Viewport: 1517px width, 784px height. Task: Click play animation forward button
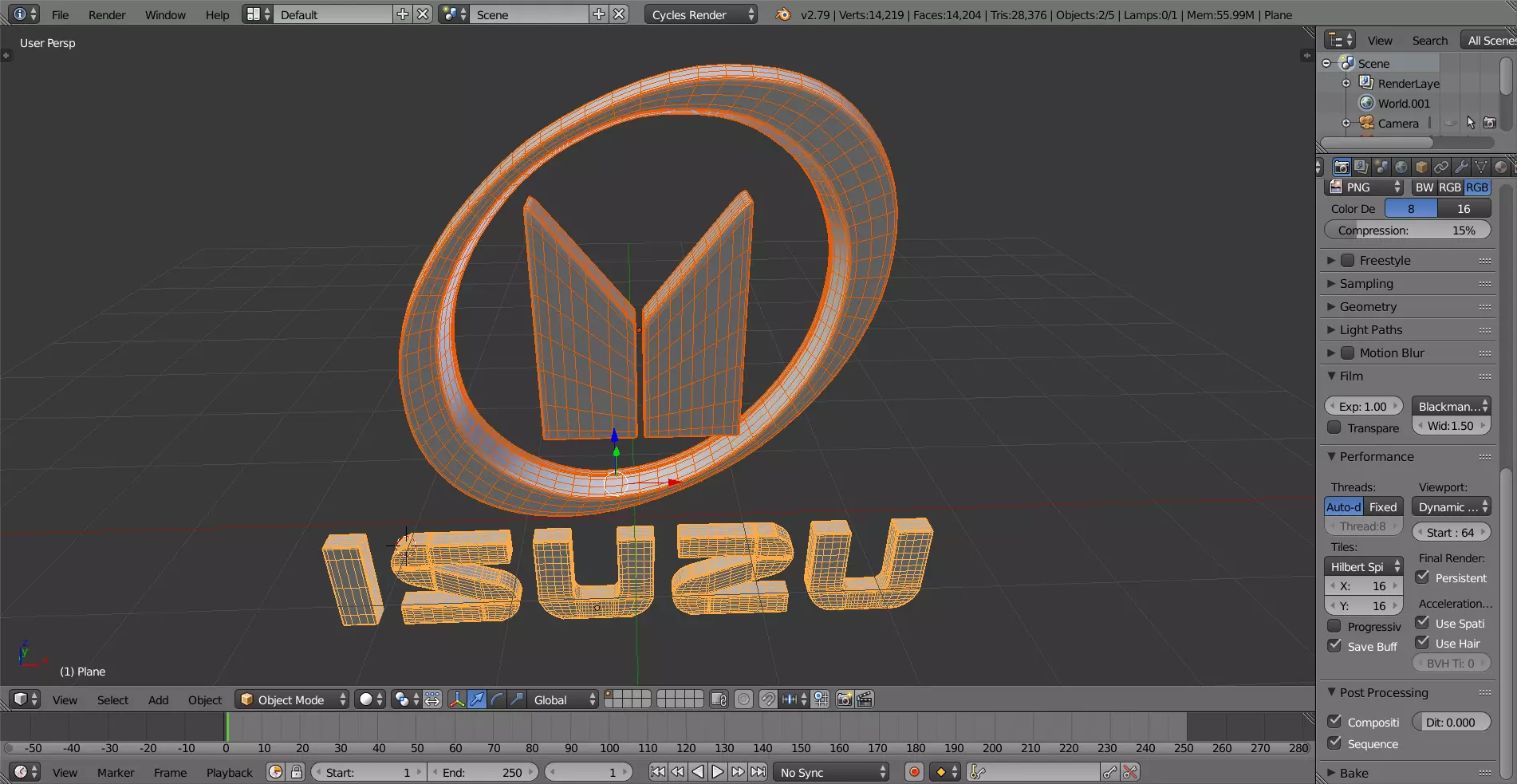tap(718, 772)
